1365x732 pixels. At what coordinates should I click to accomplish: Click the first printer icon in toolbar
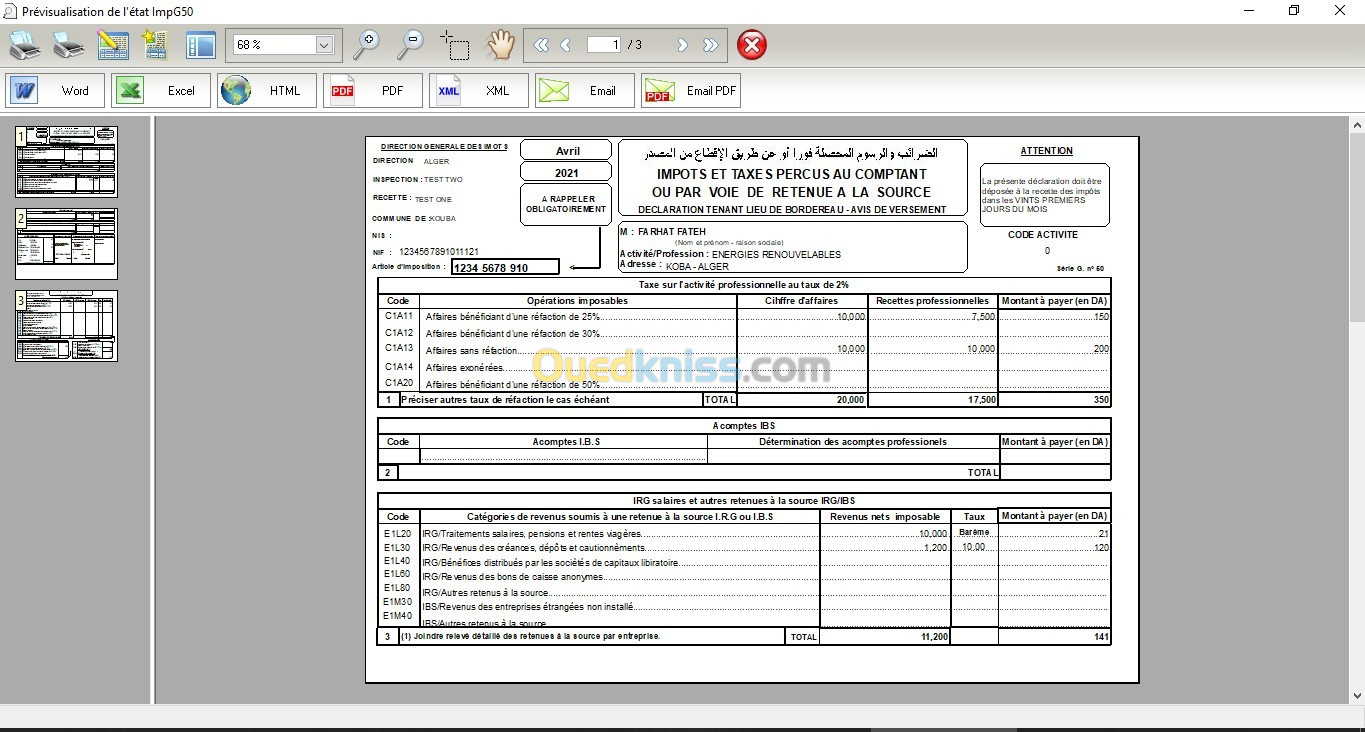click(x=25, y=45)
